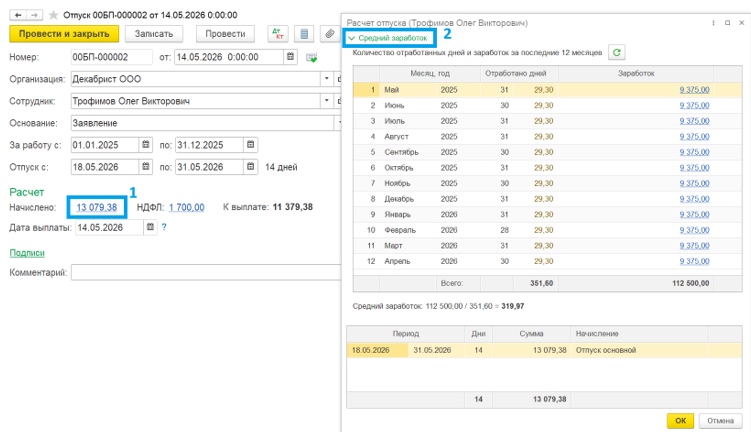Screen dimensions: 751x432
Task: Click period end cell 31.05.2026 in accrual table
Action: tap(436, 350)
